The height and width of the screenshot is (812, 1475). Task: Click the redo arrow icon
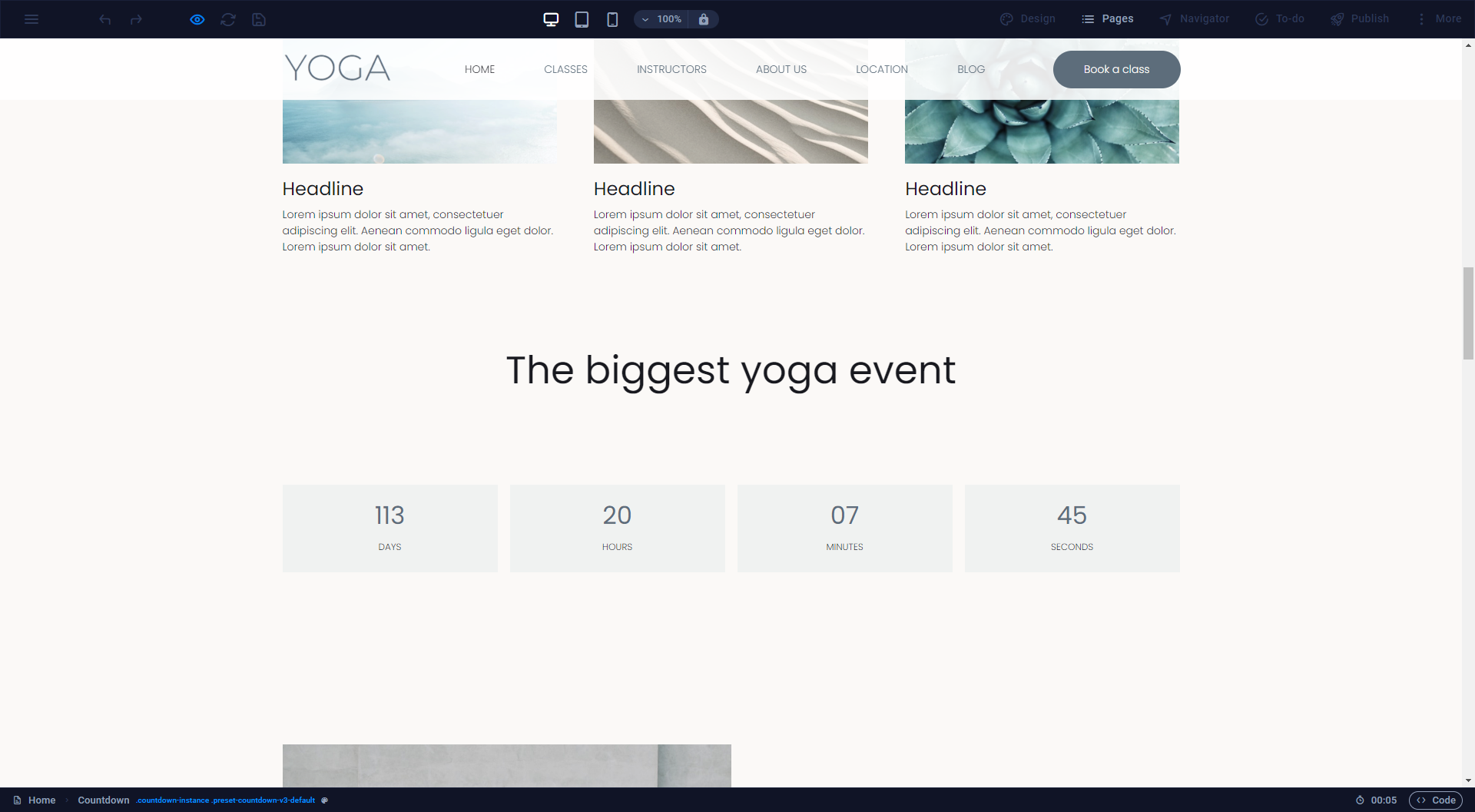tap(136, 19)
